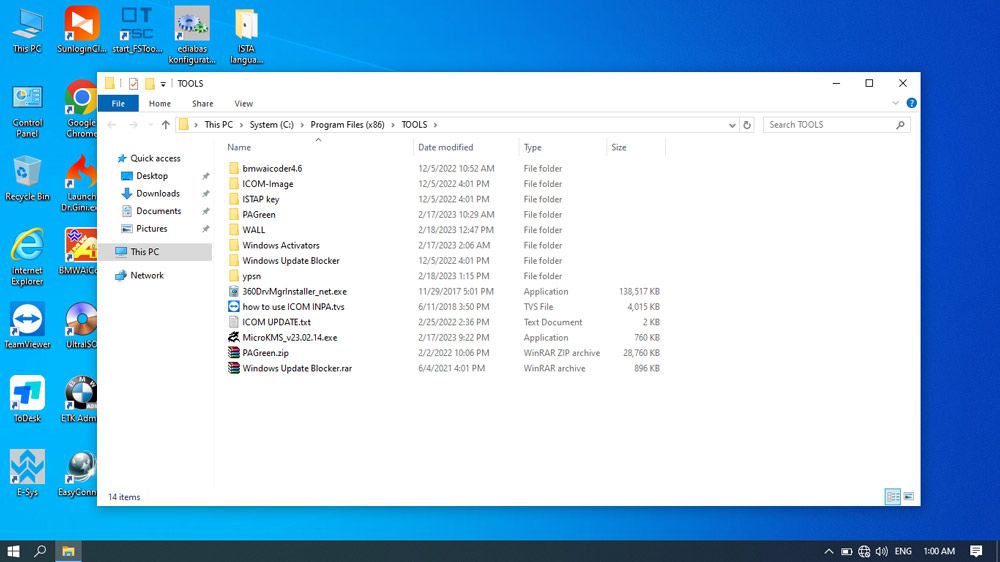This screenshot has width=1000, height=562.
Task: Launch Internet Explorer from the desktop
Action: click(27, 256)
